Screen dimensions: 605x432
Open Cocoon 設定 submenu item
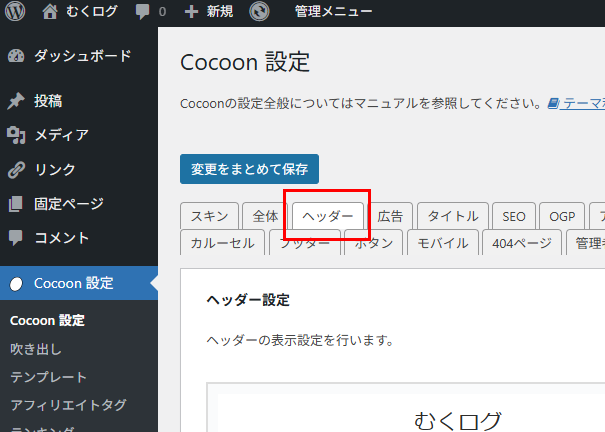pos(47,321)
